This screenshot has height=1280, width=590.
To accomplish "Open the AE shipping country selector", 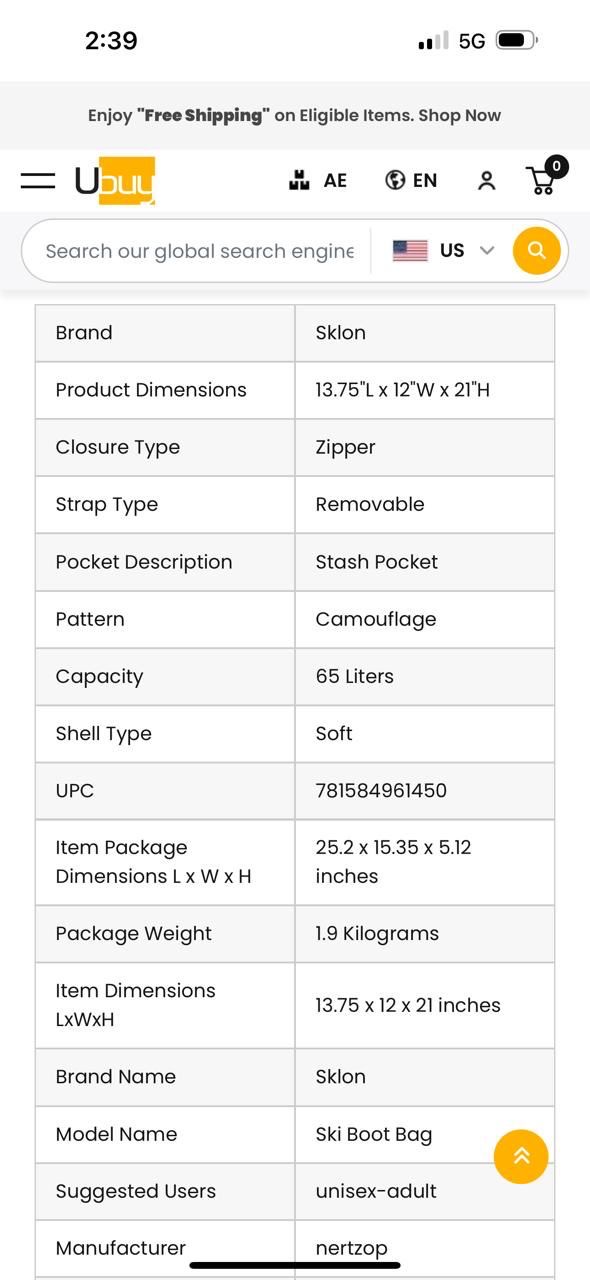I will click(317, 180).
